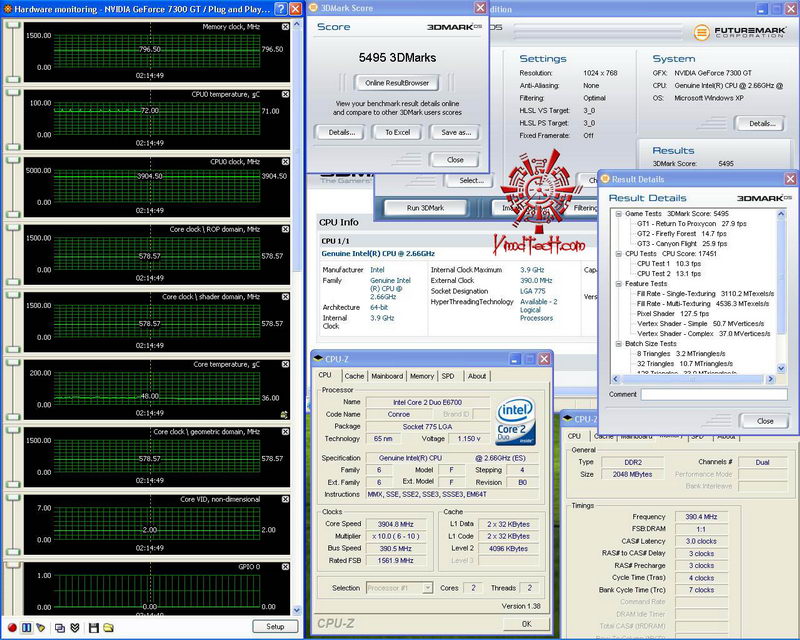The image size is (800, 640).
Task: Click Details... in the 3DMark Score window
Action: point(341,133)
